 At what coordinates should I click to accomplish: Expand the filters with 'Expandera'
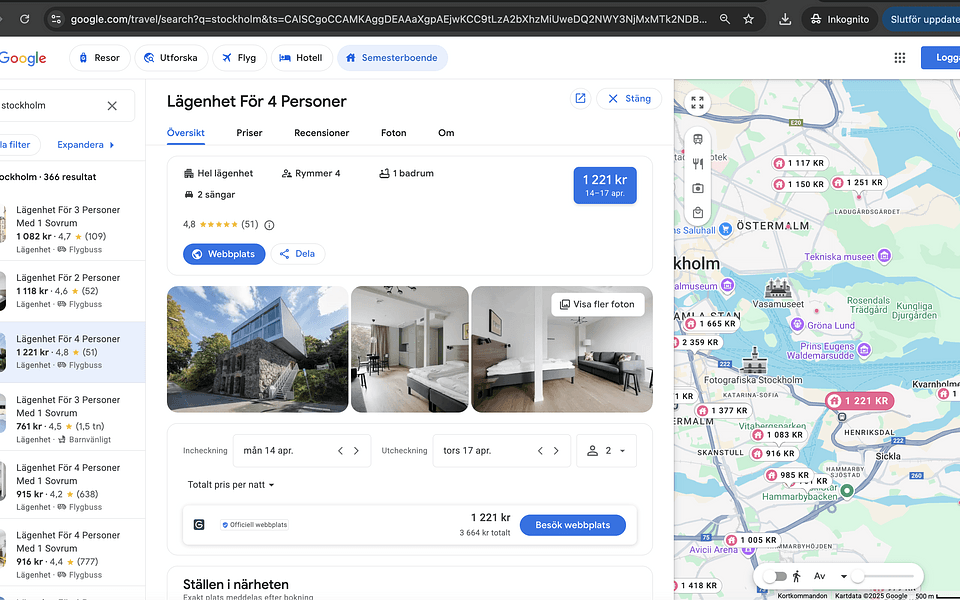pyautogui.click(x=82, y=144)
